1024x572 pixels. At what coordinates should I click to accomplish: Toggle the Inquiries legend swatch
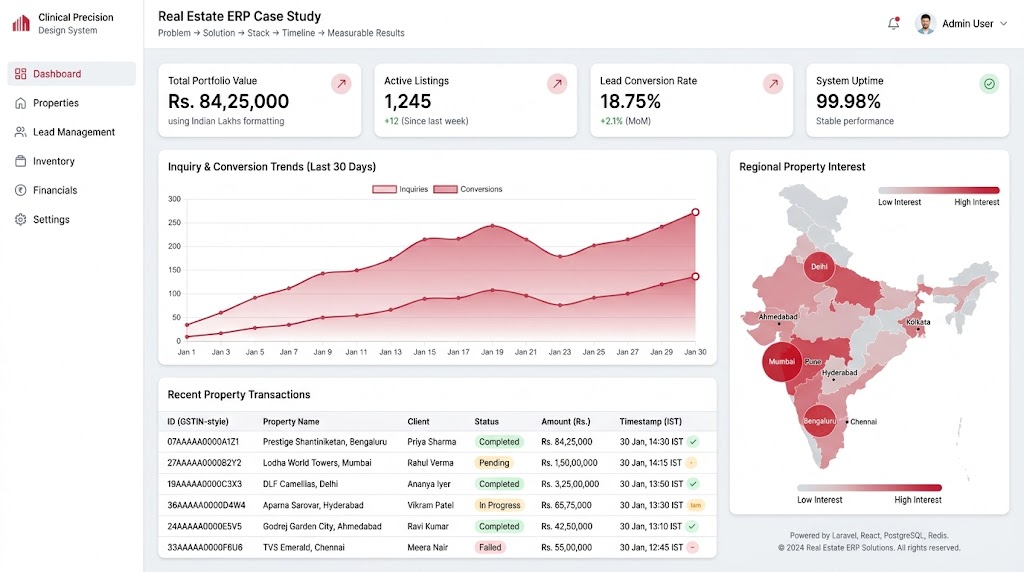point(385,189)
